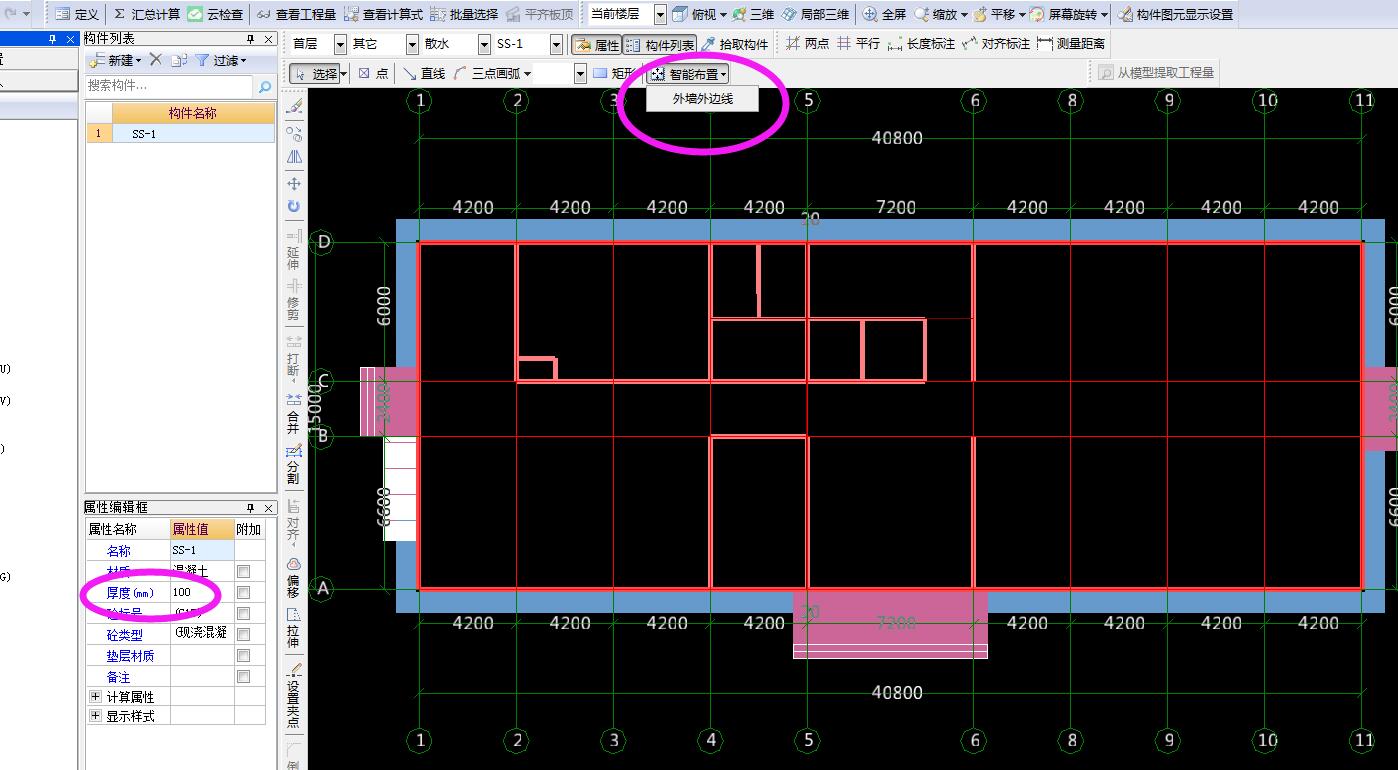The width and height of the screenshot is (1398, 770).
Task: Click the 搜索构件 search field
Action: coord(170,87)
